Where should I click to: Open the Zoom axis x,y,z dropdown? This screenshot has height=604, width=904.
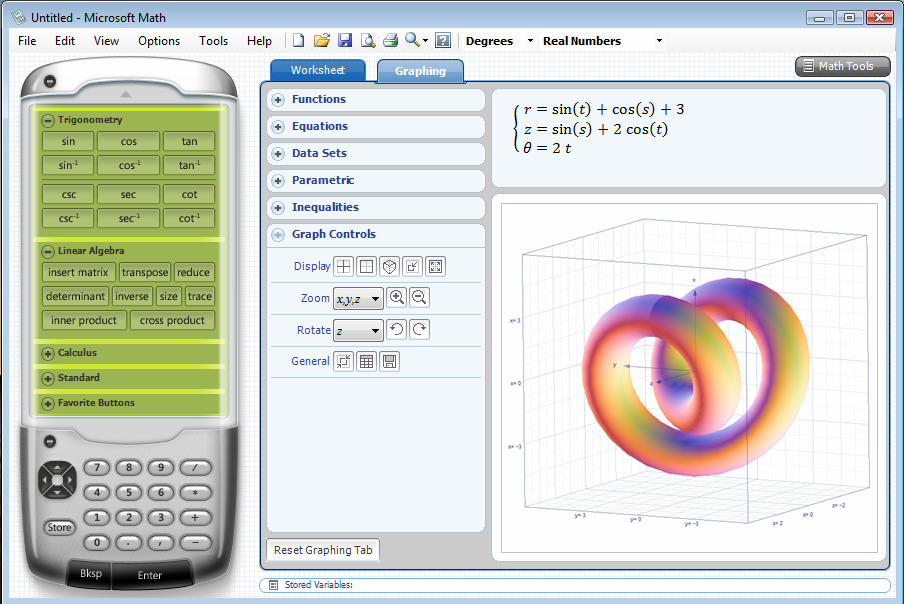(358, 299)
